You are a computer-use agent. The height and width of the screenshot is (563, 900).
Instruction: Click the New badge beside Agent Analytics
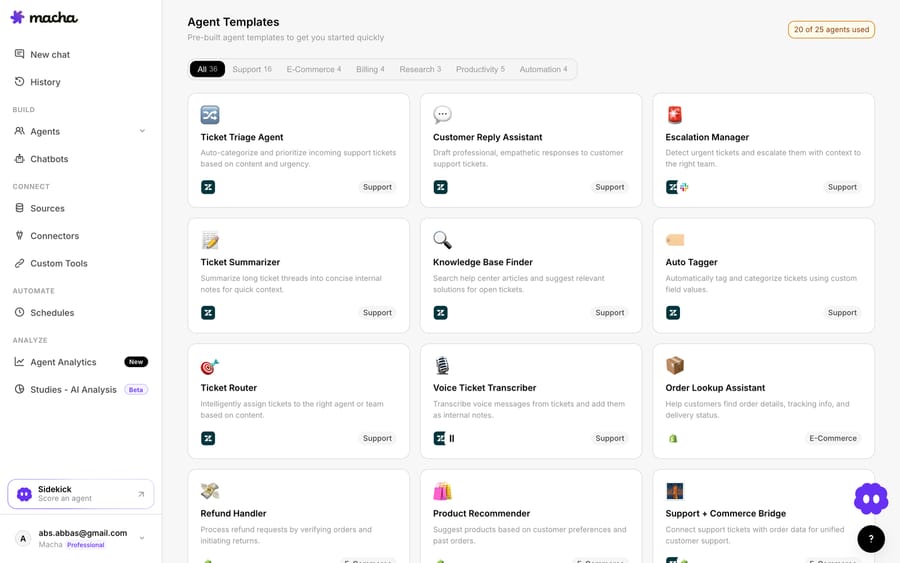point(136,362)
